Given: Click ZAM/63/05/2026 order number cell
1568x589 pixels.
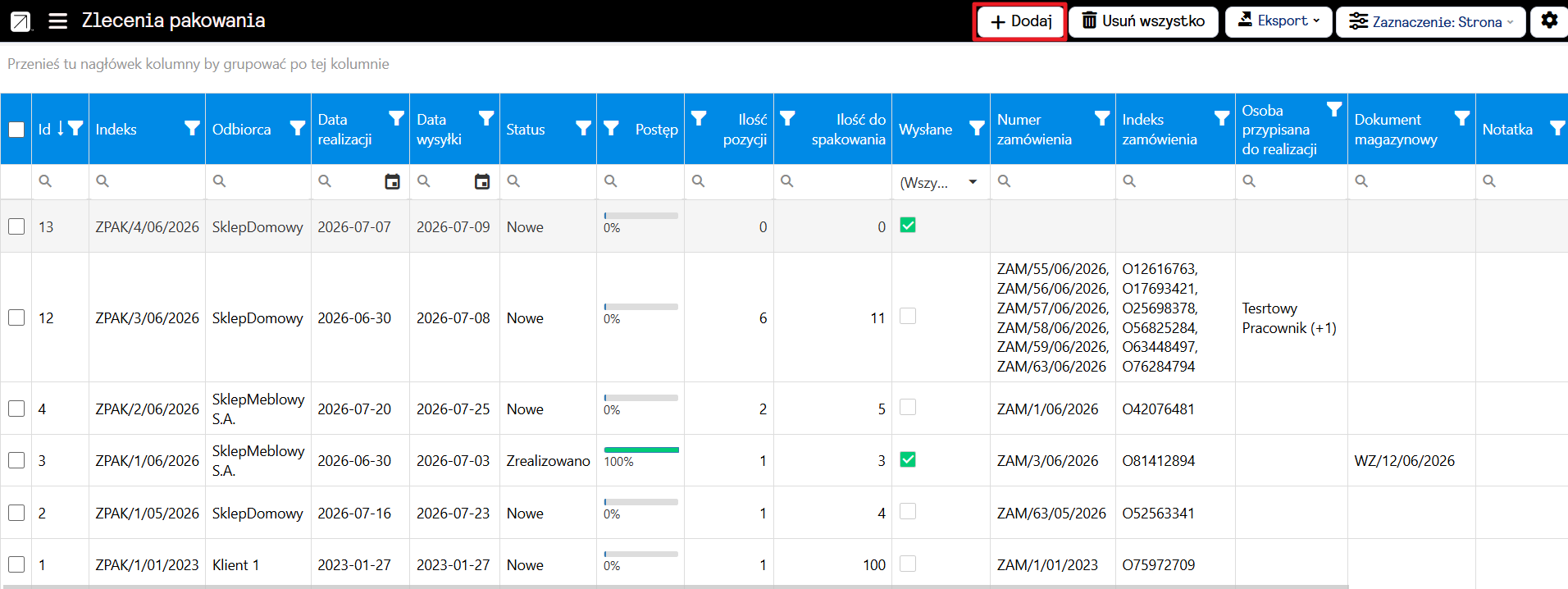Looking at the screenshot, I should [x=1051, y=514].
